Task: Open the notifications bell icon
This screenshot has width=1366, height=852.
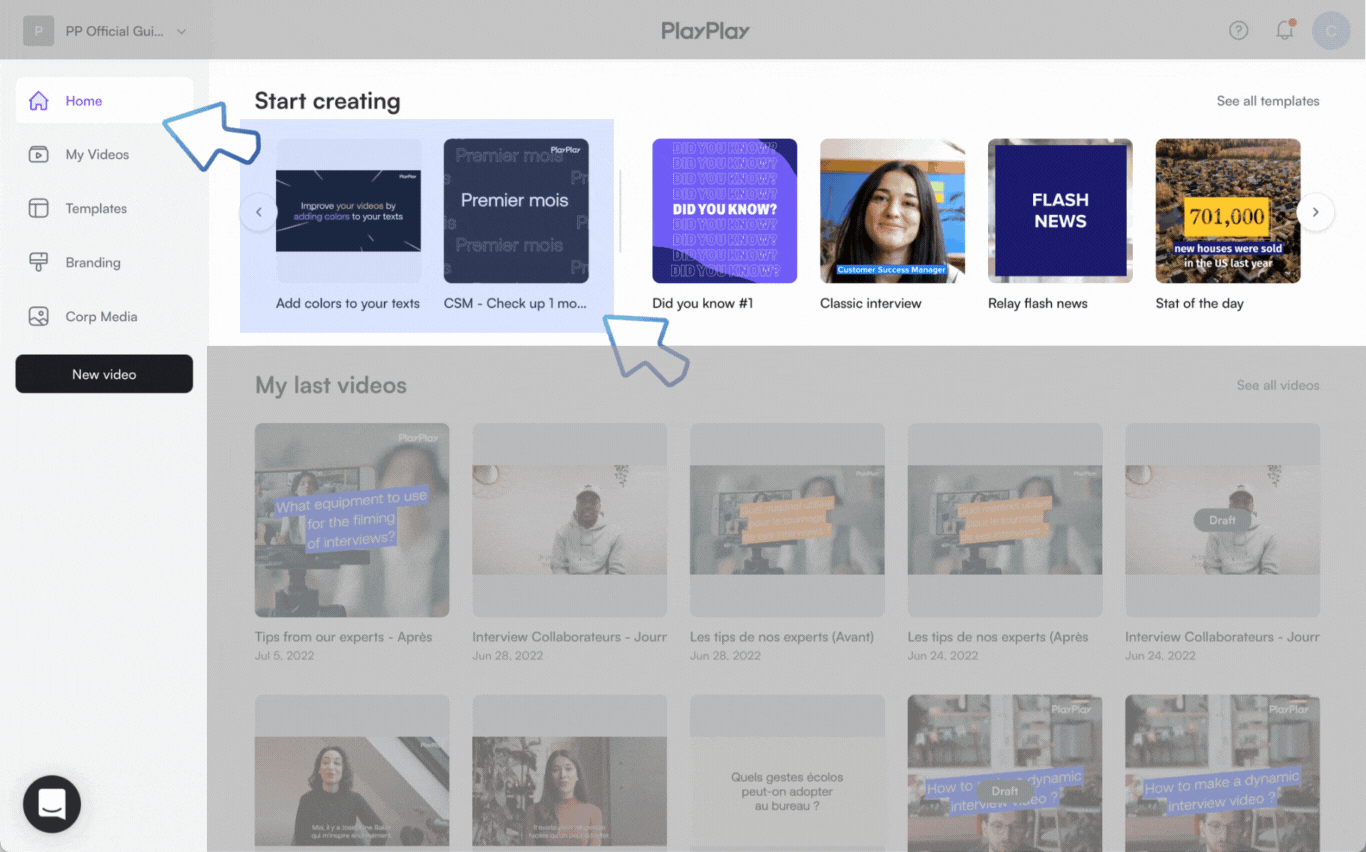Action: pyautogui.click(x=1285, y=31)
